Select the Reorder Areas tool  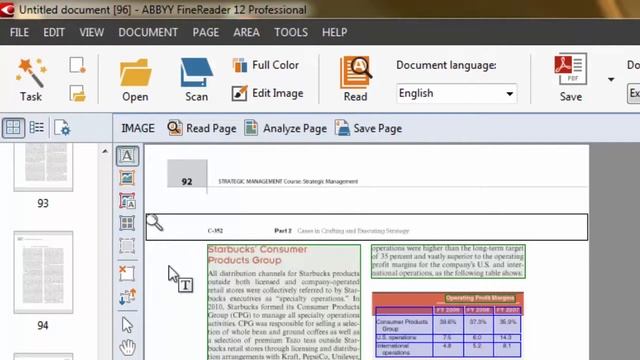coord(127,297)
